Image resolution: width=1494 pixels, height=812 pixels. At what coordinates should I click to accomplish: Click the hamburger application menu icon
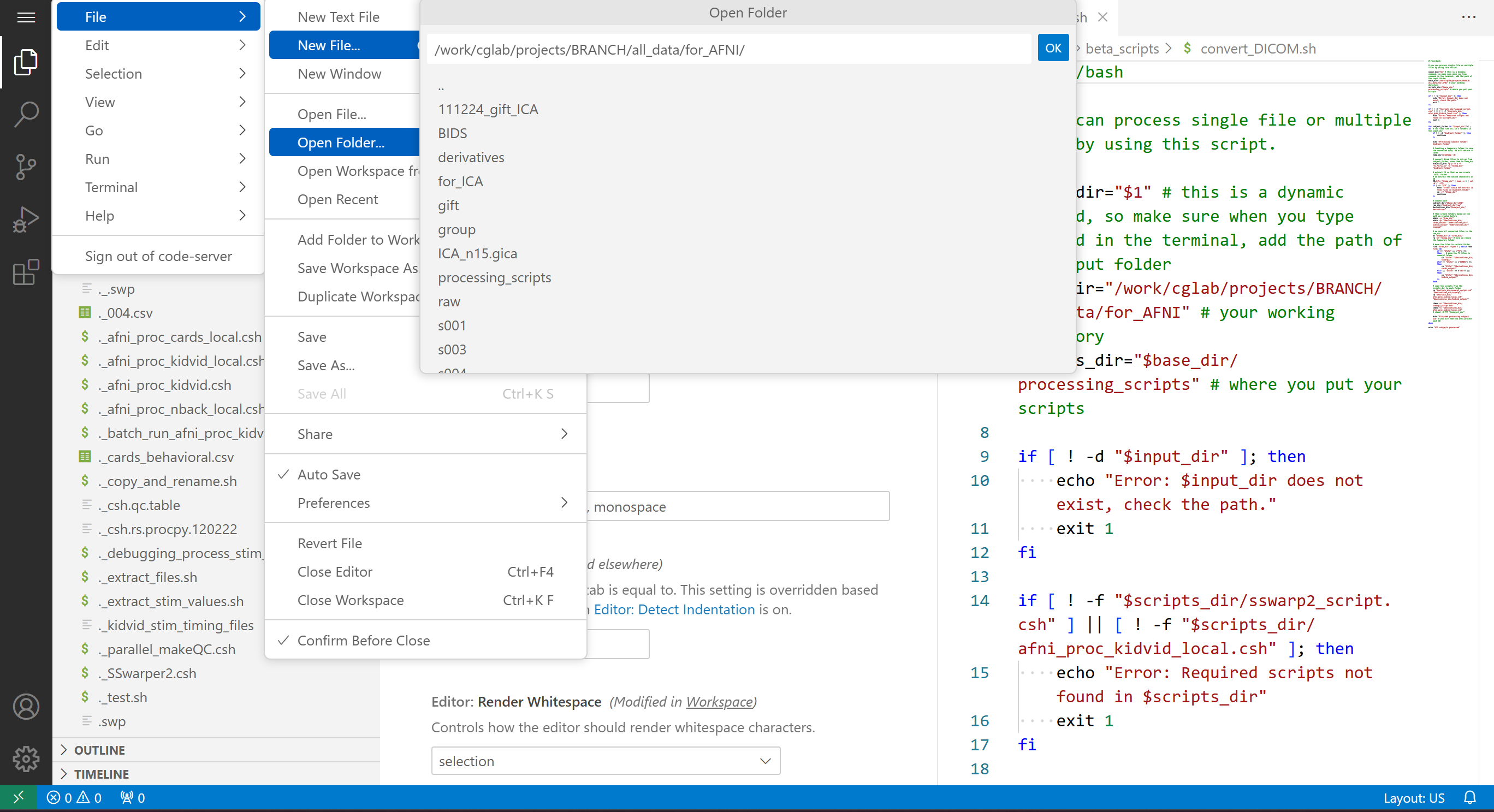(26, 17)
